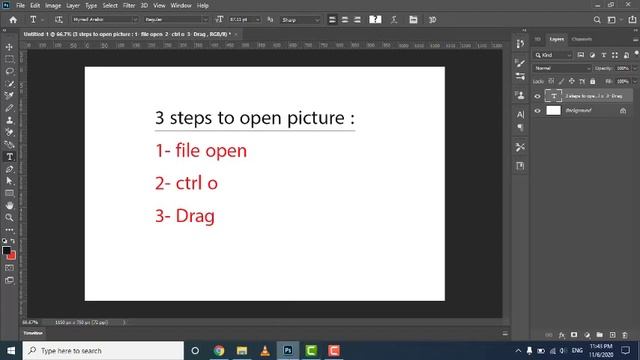Image resolution: width=640 pixels, height=360 pixels.
Task: Open the Search magnifier icon at top right
Action: pyautogui.click(x=597, y=20)
